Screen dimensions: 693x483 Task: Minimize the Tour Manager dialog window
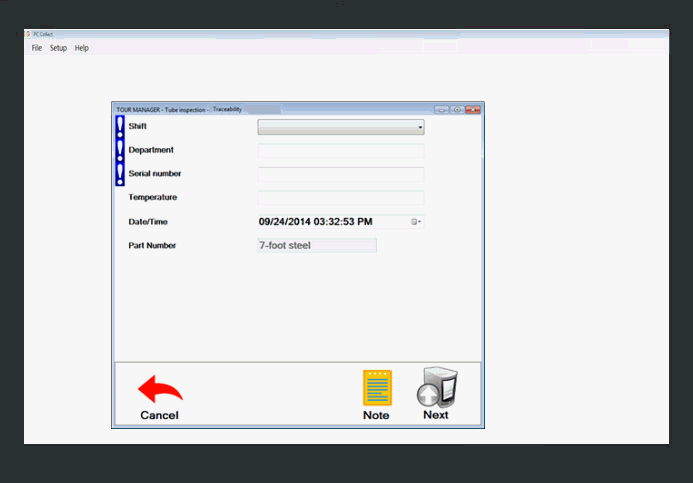(441, 109)
